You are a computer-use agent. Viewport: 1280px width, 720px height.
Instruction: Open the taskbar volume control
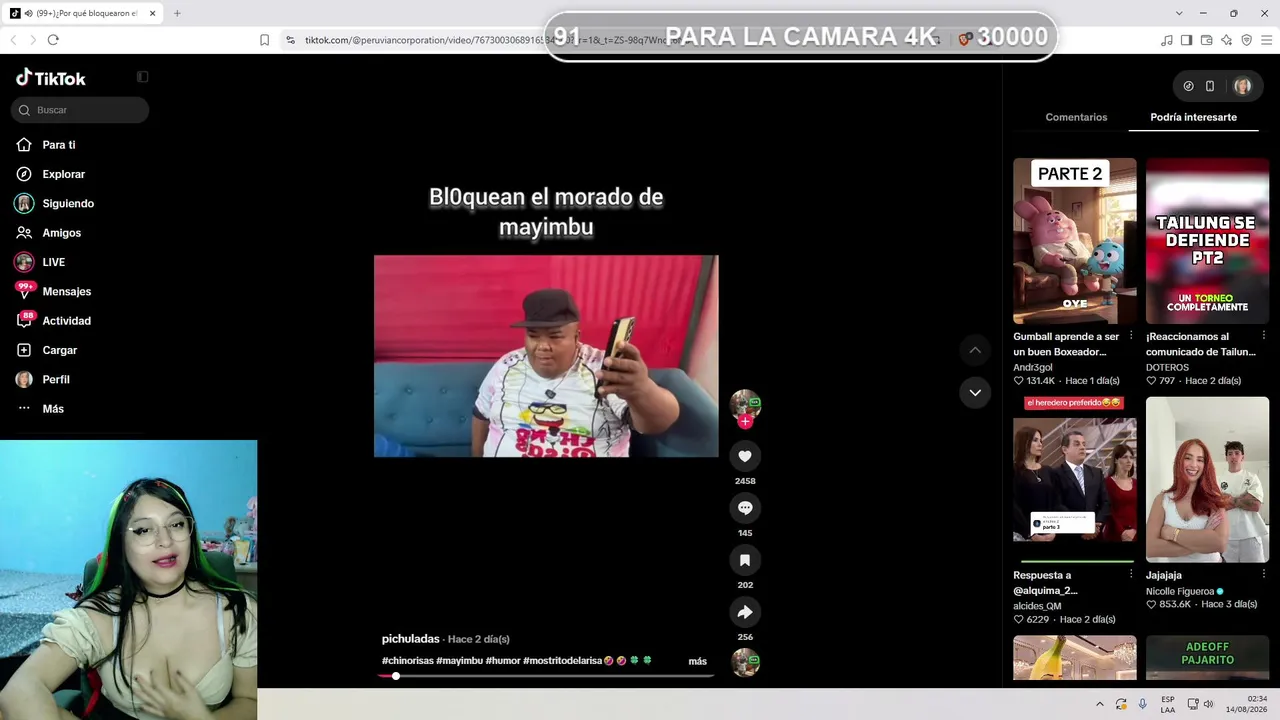click(x=1208, y=704)
